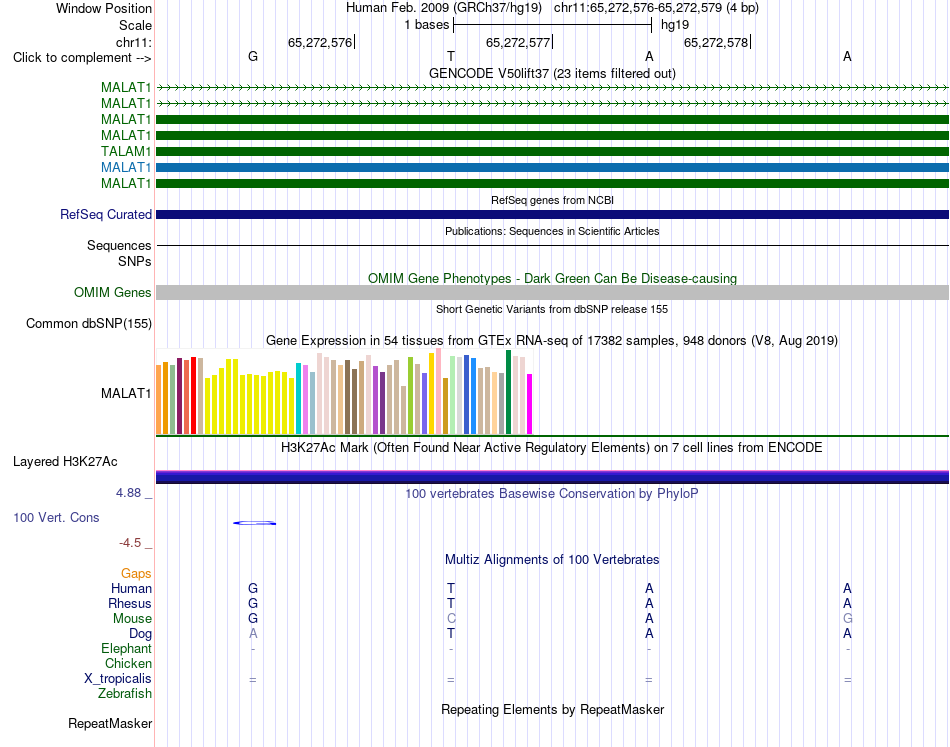This screenshot has width=950, height=747.
Task: Click the Elephant species label
Action: [126, 649]
